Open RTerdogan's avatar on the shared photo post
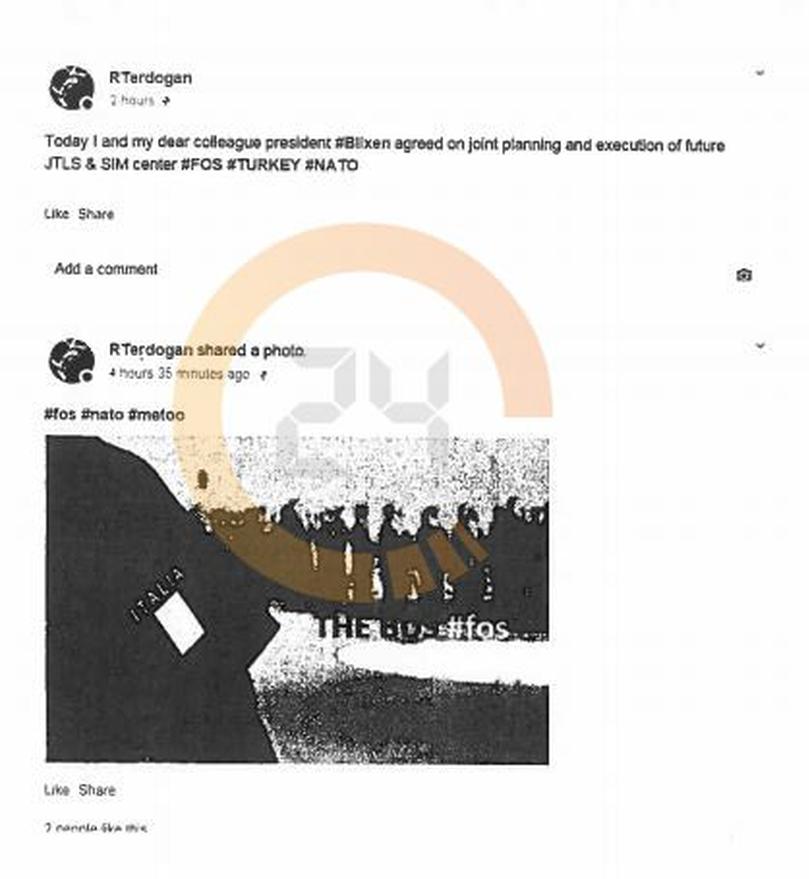 click(x=71, y=360)
